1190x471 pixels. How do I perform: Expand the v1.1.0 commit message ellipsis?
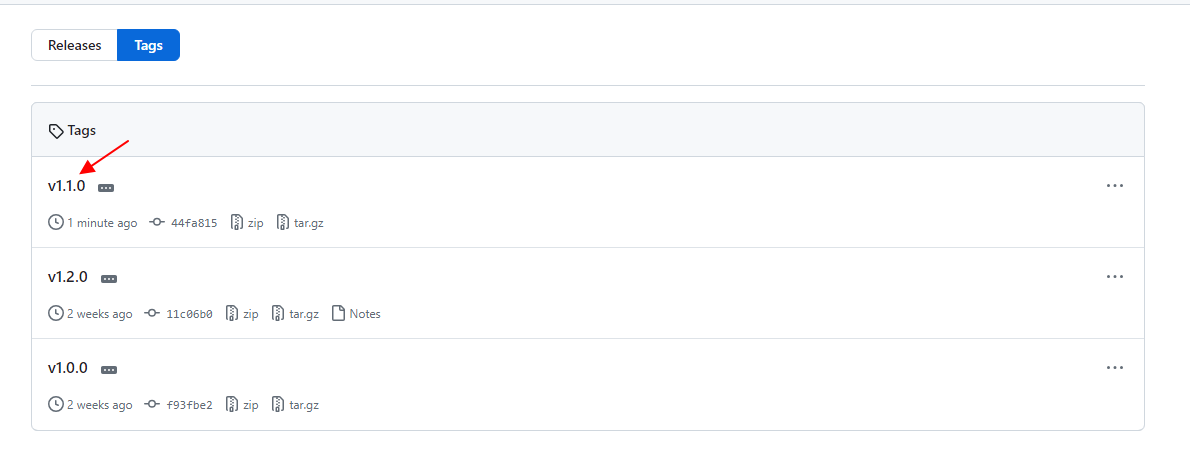(x=106, y=187)
